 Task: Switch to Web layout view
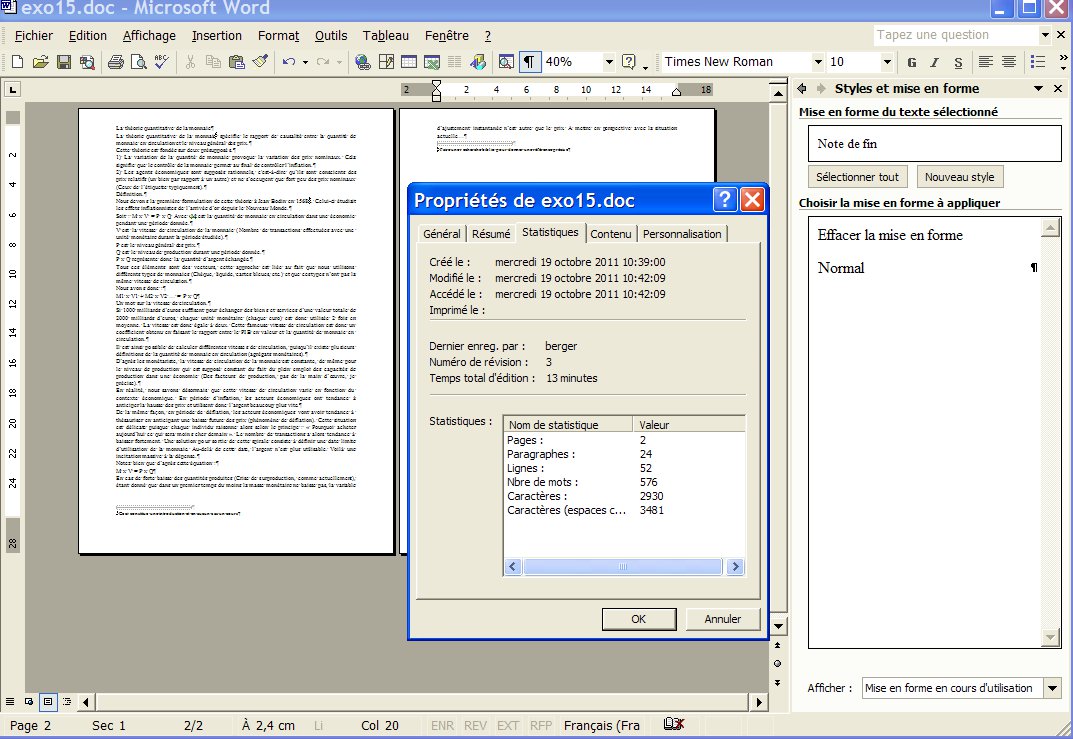click(29, 701)
